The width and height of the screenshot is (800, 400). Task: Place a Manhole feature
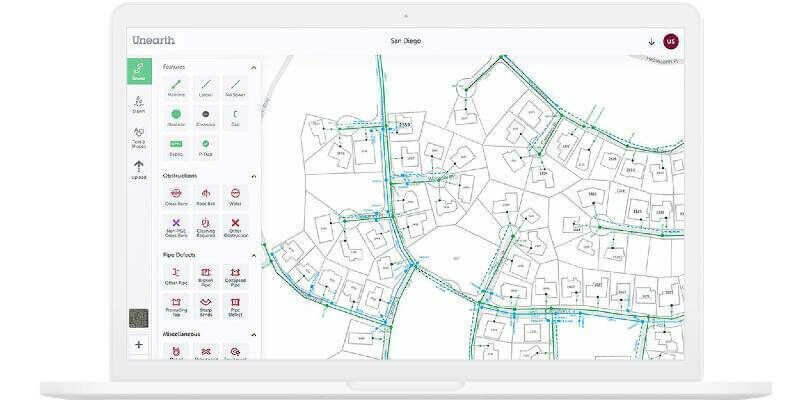pyautogui.click(x=176, y=118)
